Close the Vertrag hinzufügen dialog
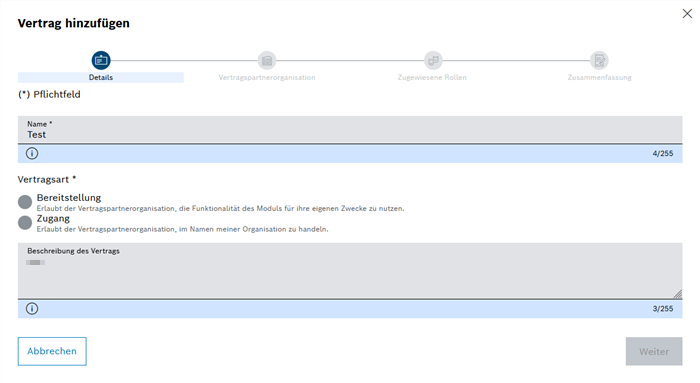 tap(687, 14)
